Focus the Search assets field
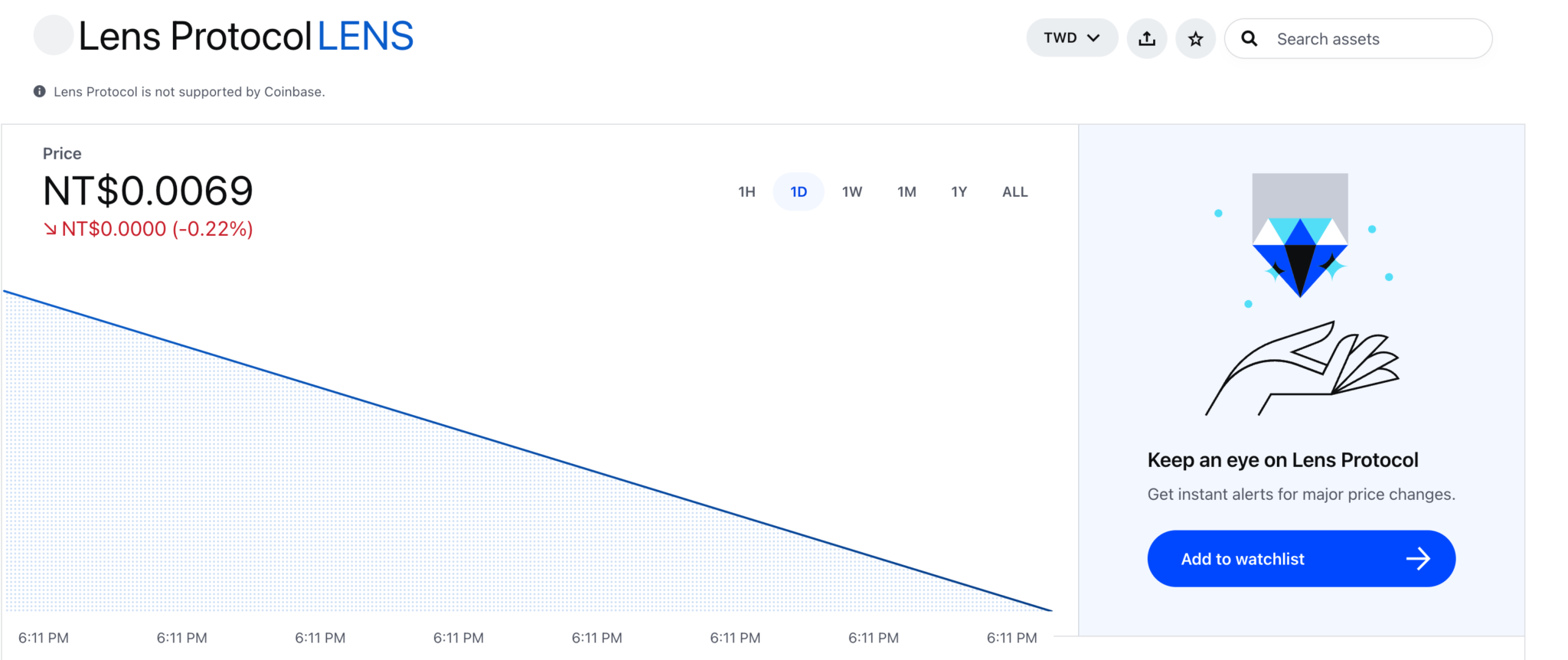Screen dimensions: 1568x660 pos(1358,38)
